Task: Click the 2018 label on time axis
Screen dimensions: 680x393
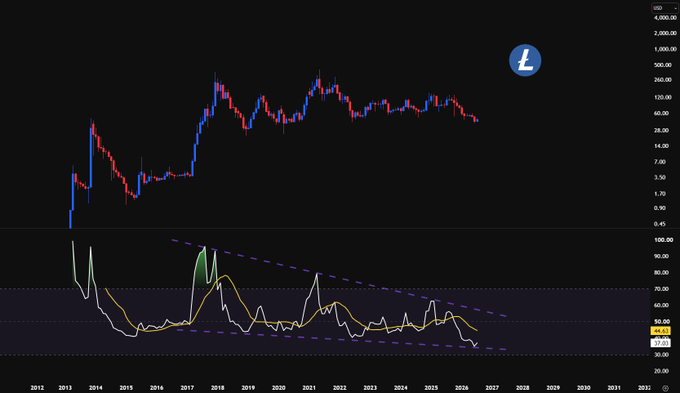Action: tap(218, 388)
